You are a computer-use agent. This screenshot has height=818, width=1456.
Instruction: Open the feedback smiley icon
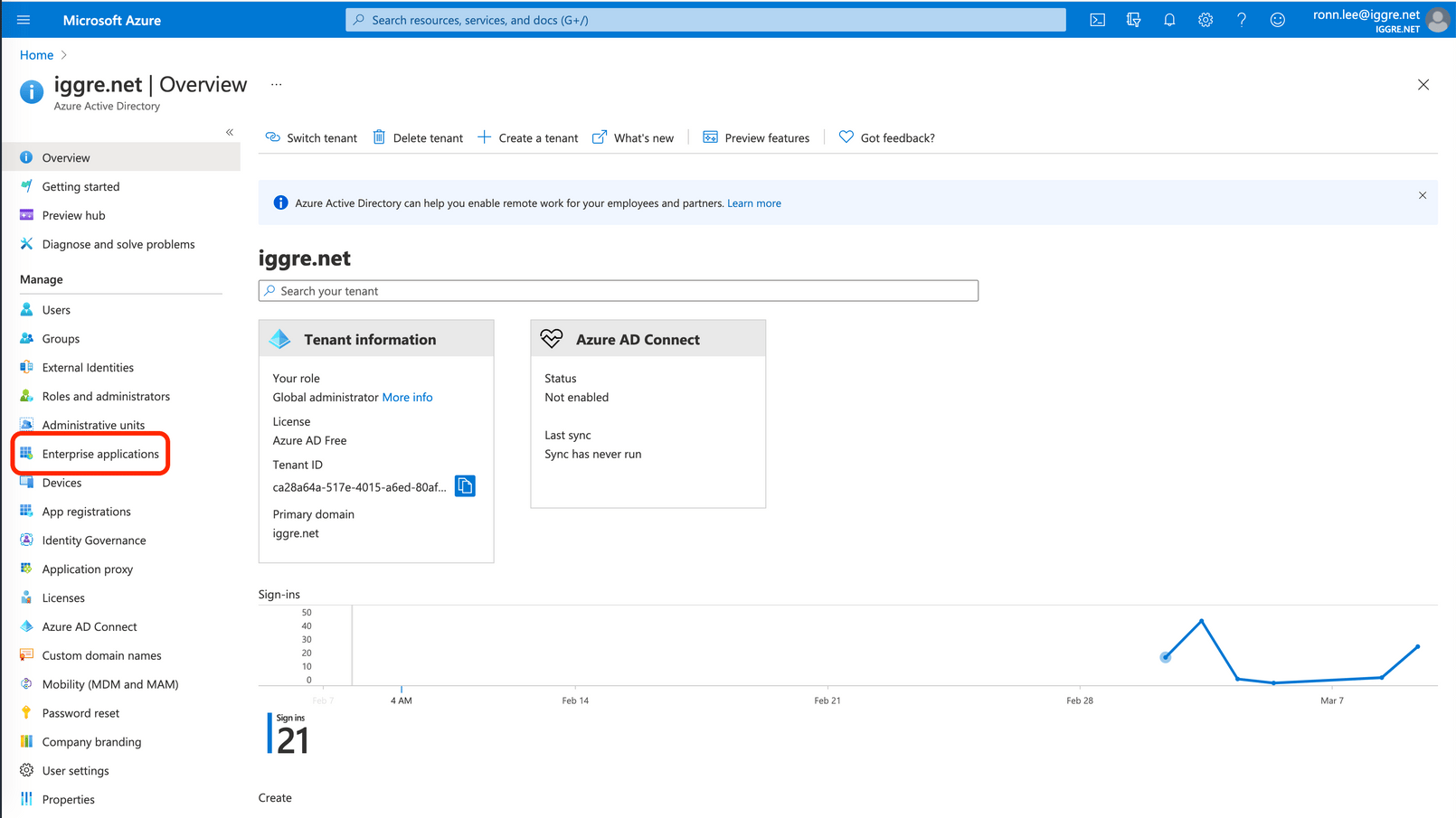pyautogui.click(x=1277, y=20)
